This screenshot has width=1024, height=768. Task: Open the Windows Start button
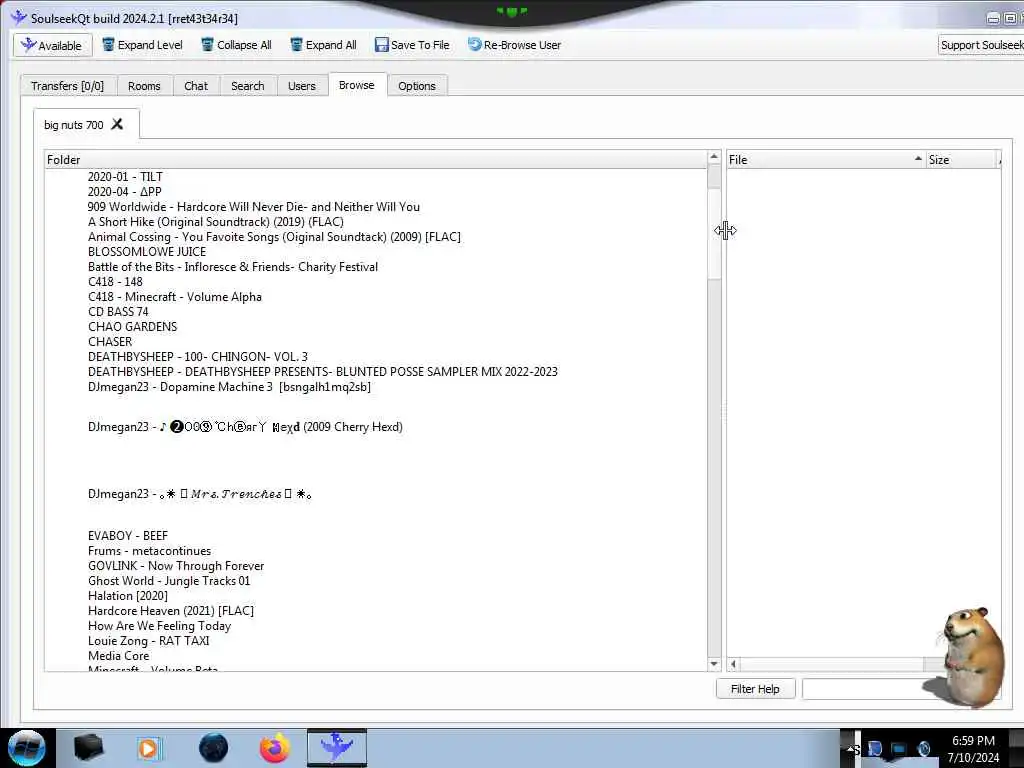click(x=27, y=748)
